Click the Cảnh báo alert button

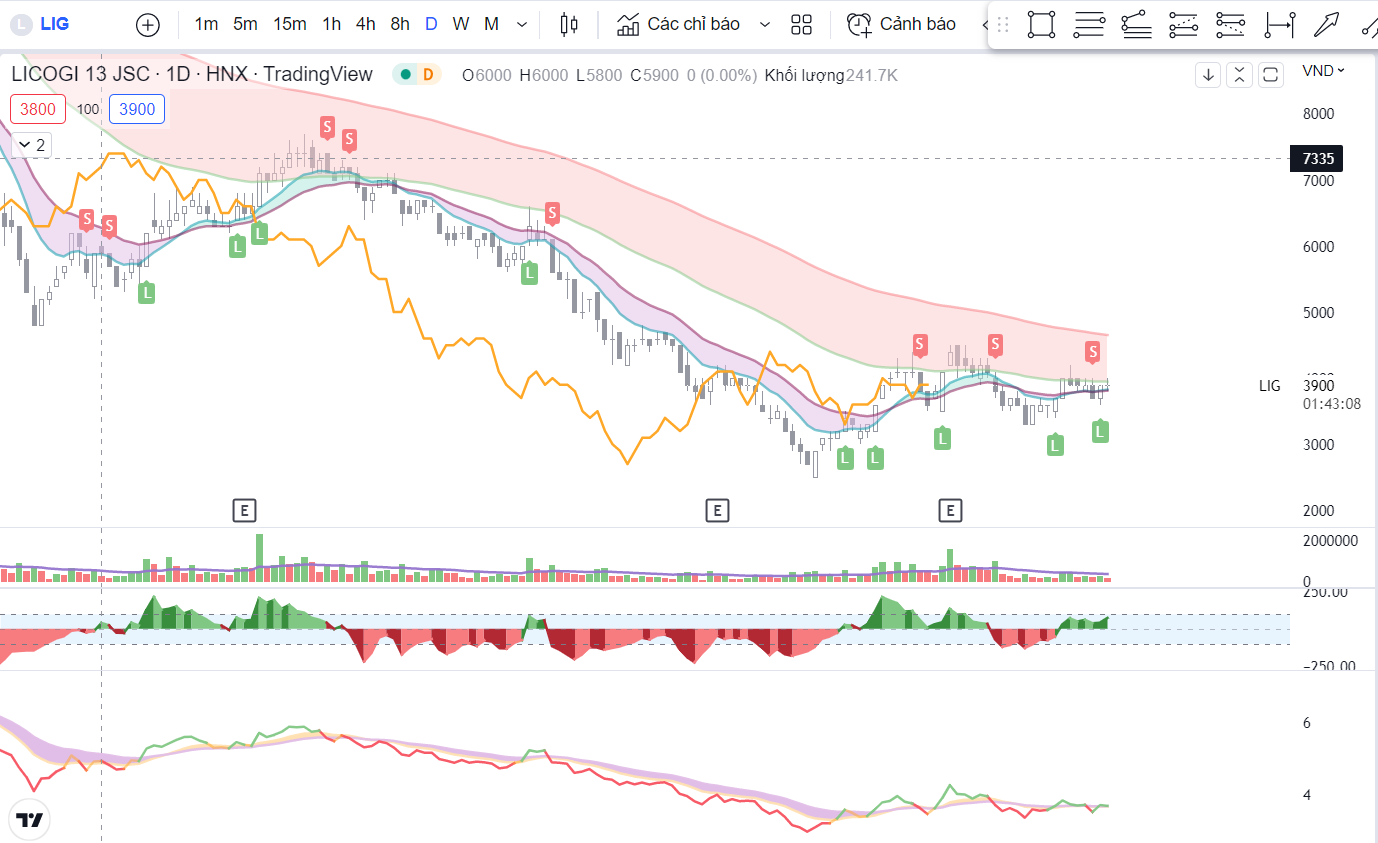901,24
